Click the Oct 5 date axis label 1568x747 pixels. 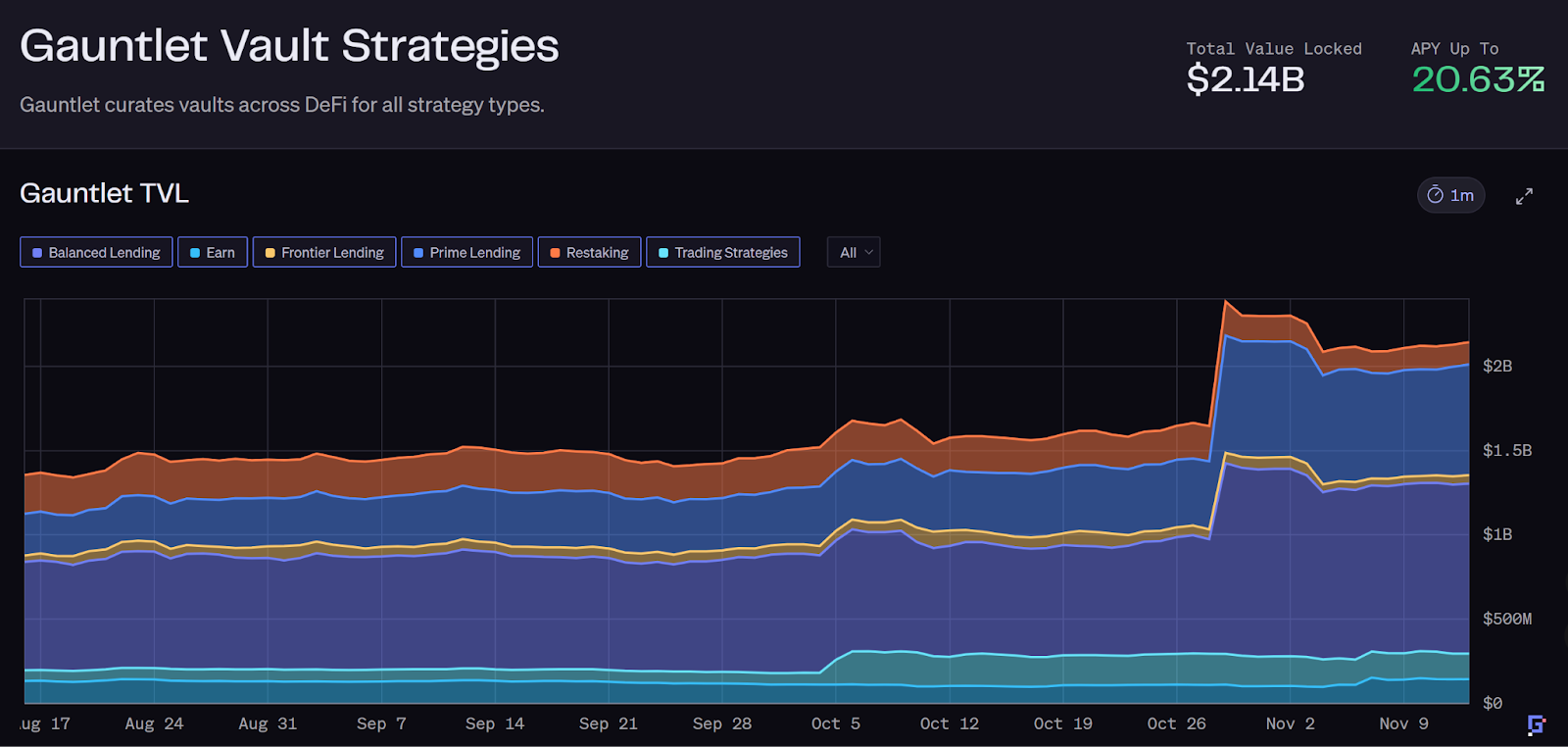pyautogui.click(x=835, y=723)
